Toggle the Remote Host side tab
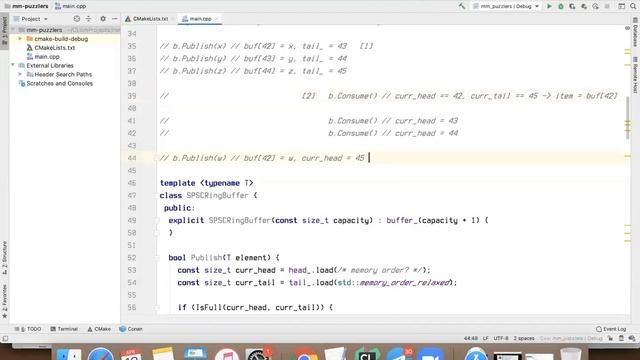This screenshot has height=360, width=640. [636, 76]
